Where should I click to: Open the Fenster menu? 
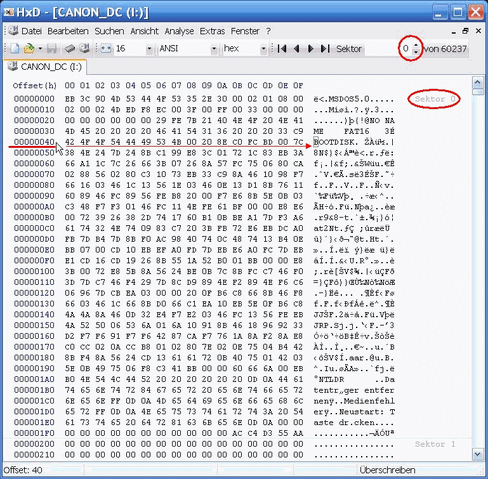pyautogui.click(x=245, y=31)
